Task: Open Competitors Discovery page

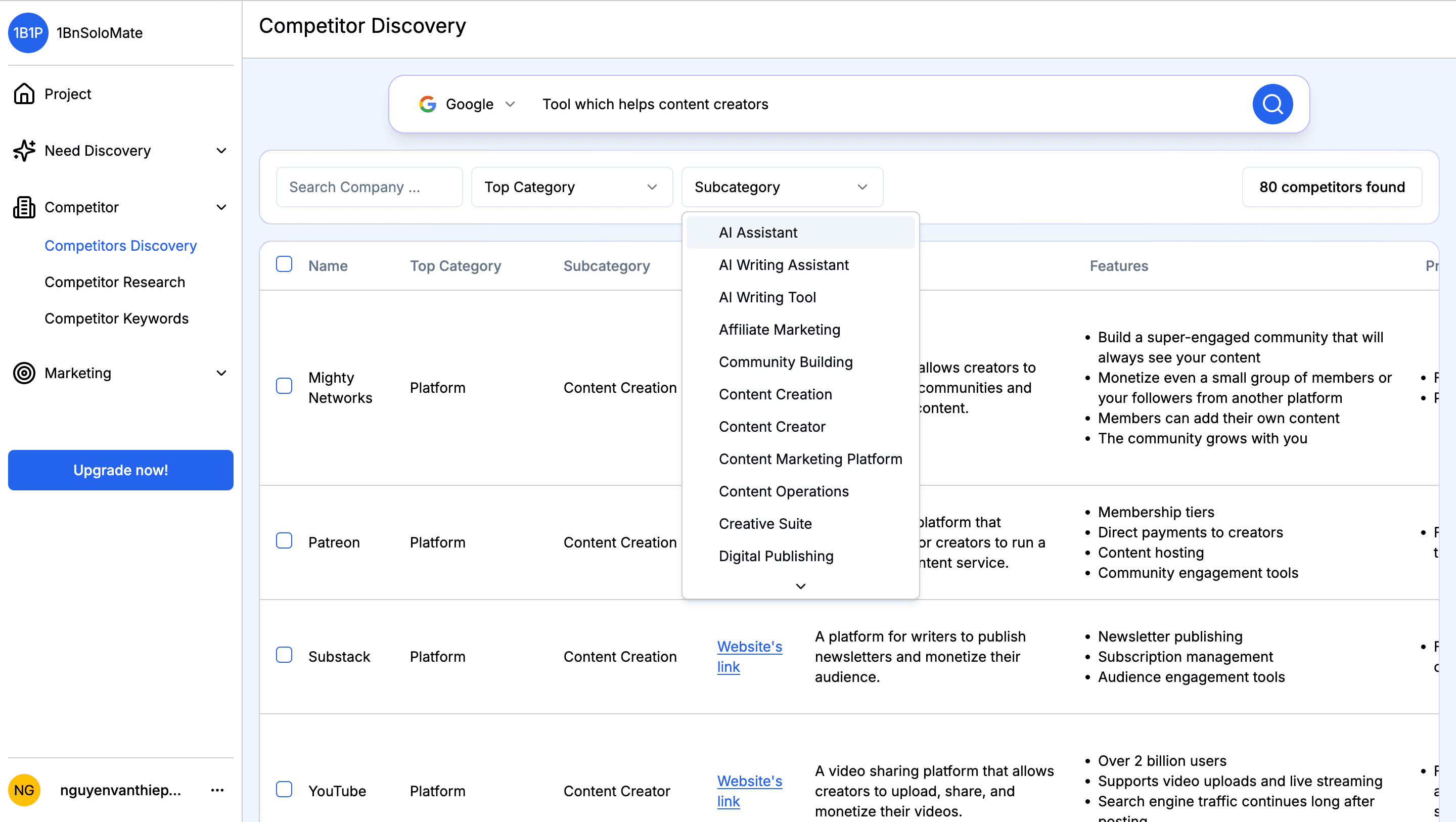Action: pyautogui.click(x=120, y=244)
